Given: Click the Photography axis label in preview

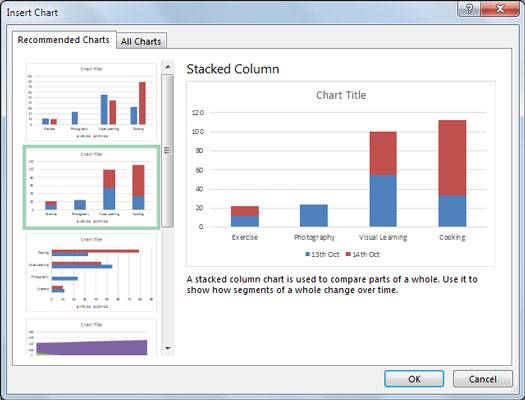Looking at the screenshot, I should coord(314,237).
